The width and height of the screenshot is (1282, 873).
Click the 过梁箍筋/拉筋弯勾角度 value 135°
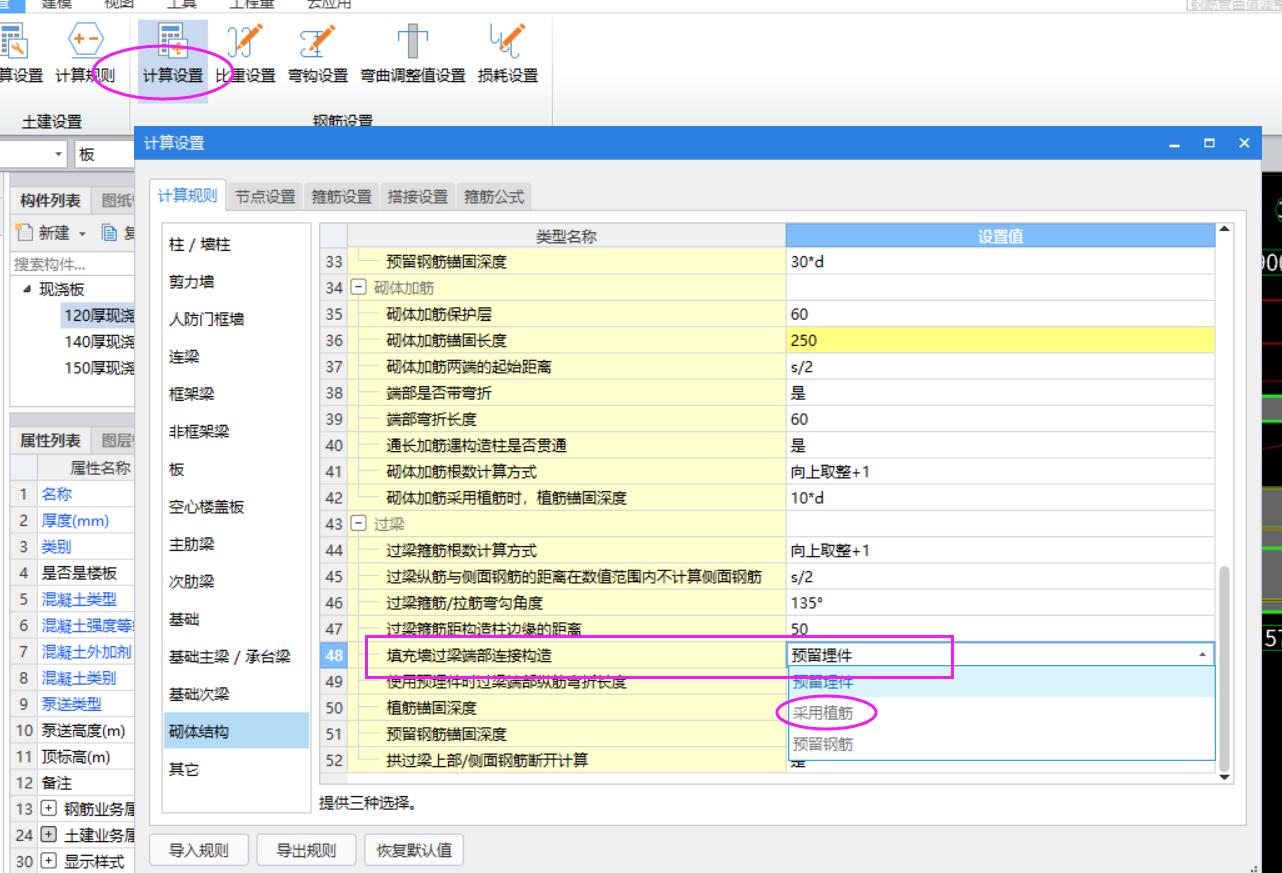pyautogui.click(x=1001, y=603)
